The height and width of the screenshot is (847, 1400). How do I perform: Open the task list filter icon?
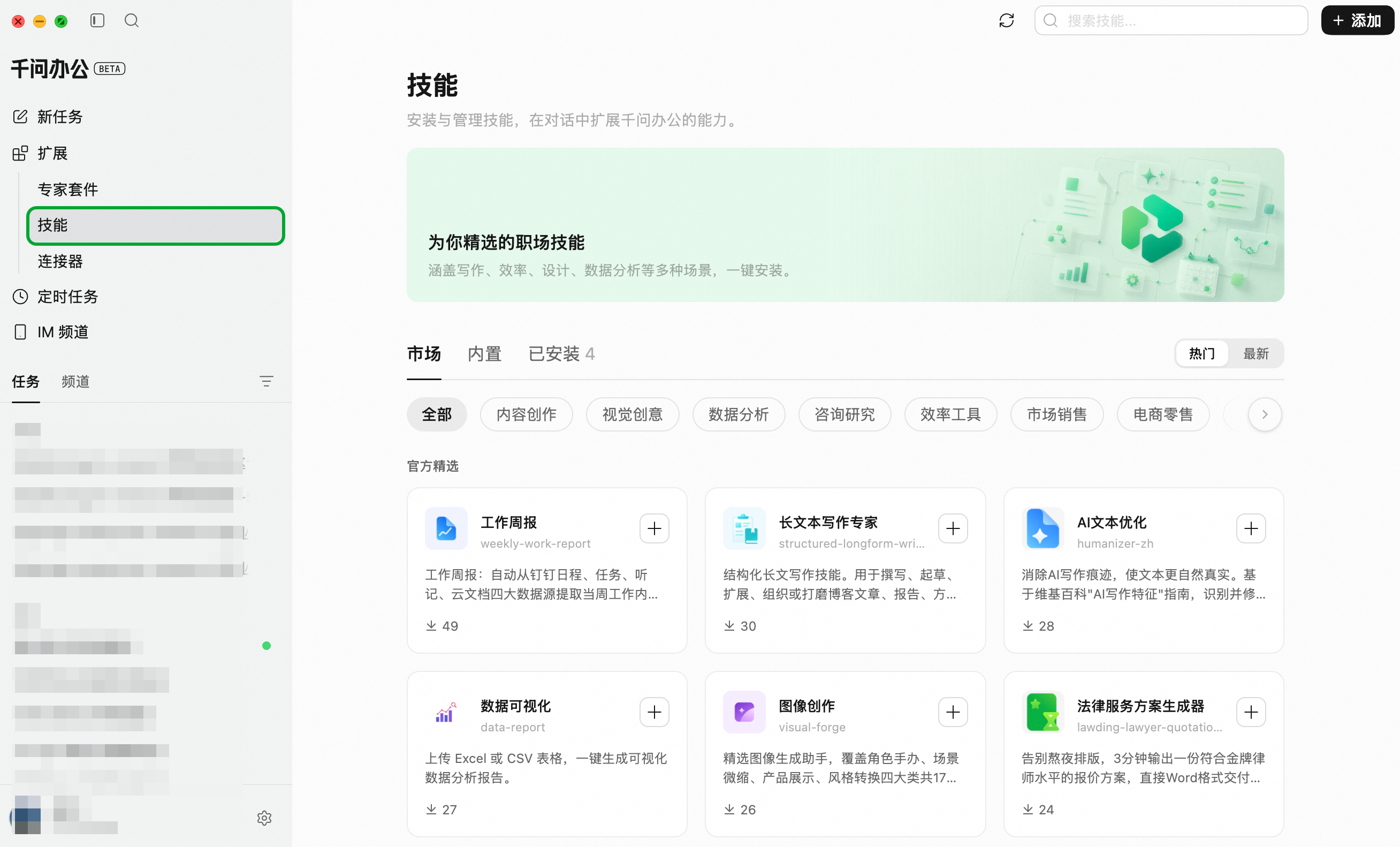[x=266, y=381]
